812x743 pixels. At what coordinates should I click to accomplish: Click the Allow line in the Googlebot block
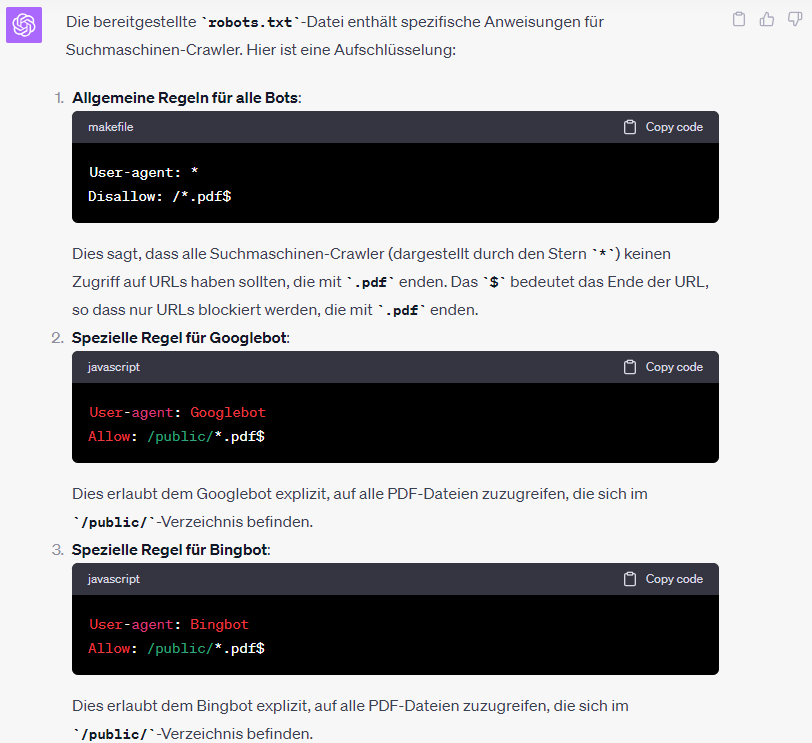[x=176, y=436]
